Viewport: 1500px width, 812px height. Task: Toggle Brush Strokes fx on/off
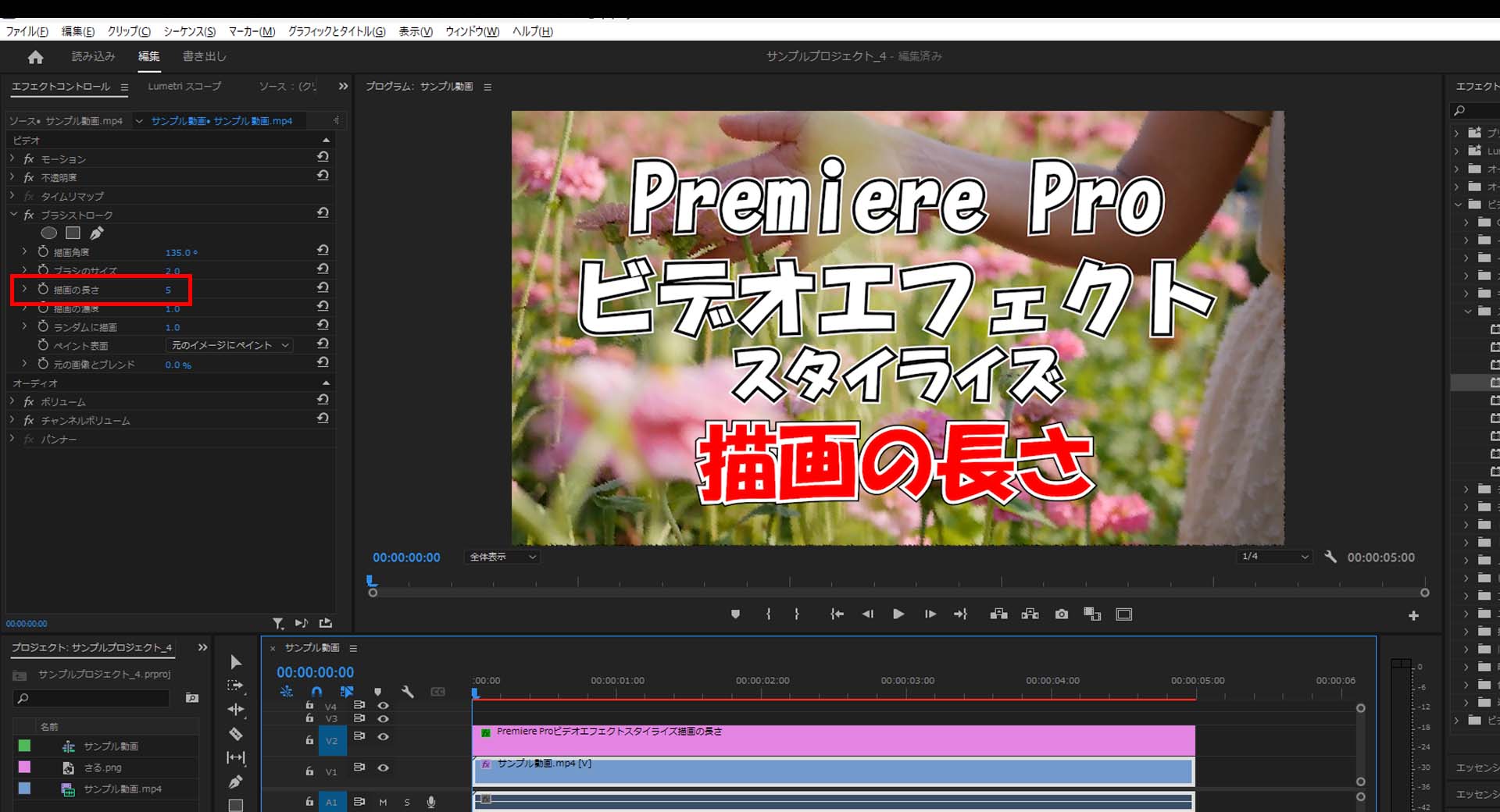coord(29,215)
